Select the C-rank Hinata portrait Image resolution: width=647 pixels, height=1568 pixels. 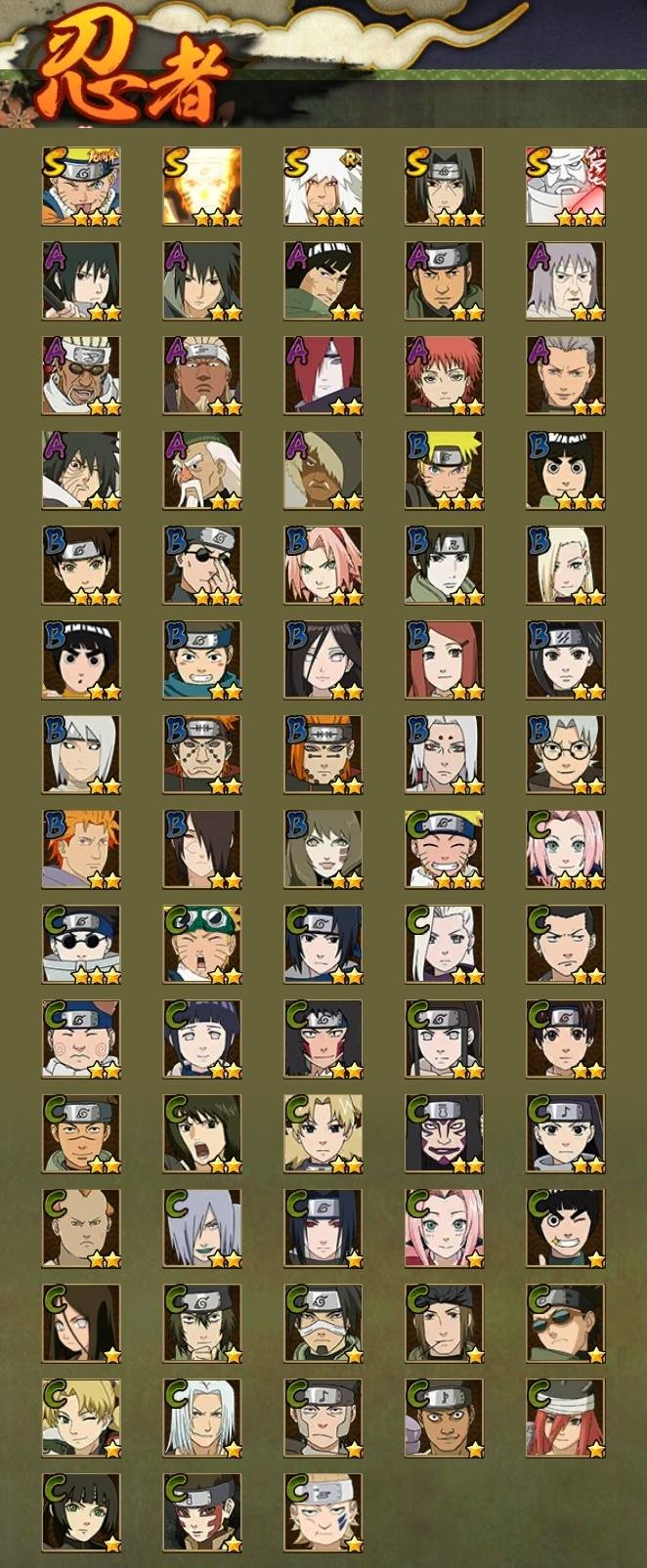[x=202, y=1039]
